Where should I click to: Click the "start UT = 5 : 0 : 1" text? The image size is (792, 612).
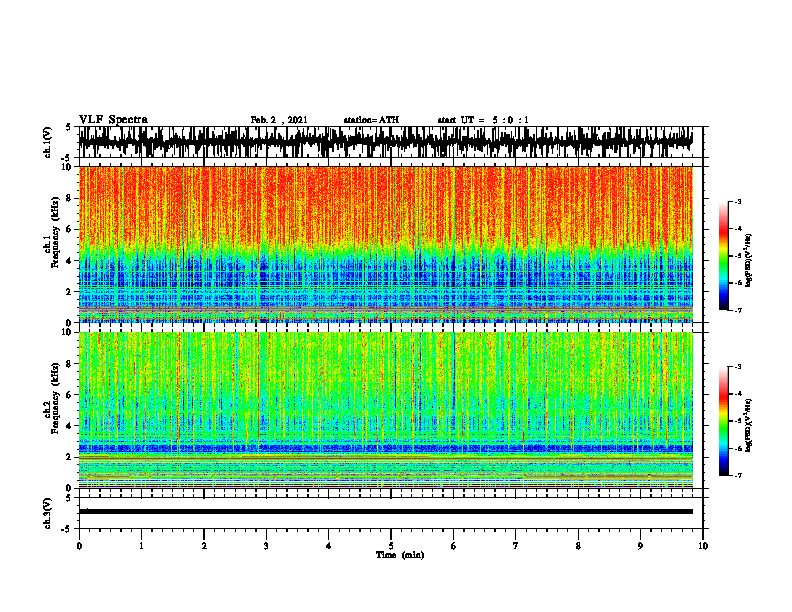[483, 120]
